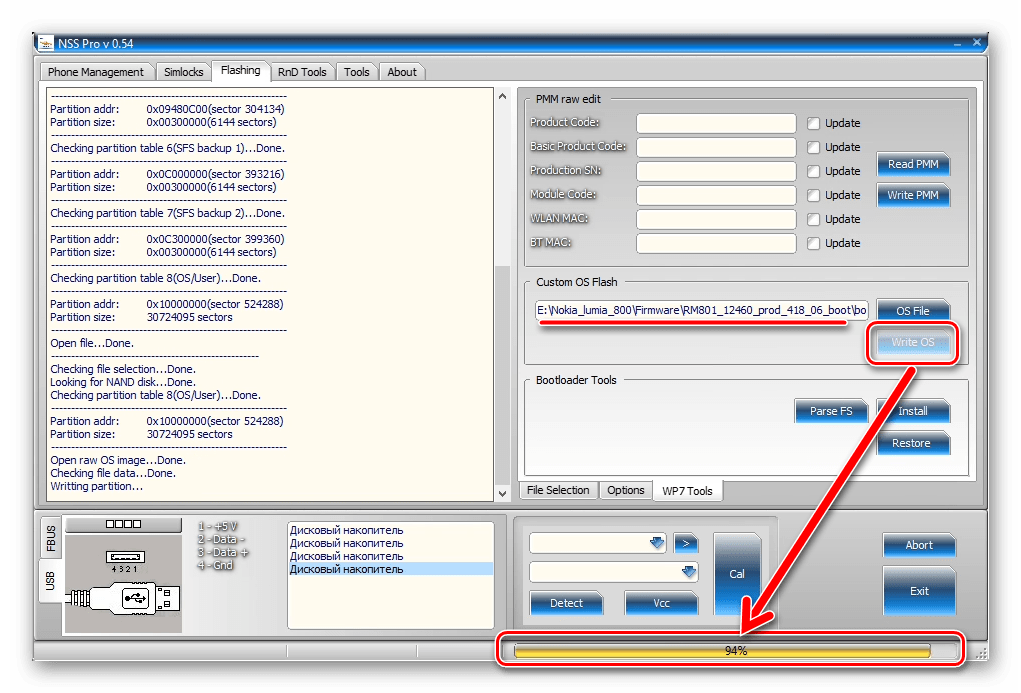Click the 'Open raw OS image…Done.' log line
Image resolution: width=1021 pixels, height=693 pixels.
(x=118, y=460)
